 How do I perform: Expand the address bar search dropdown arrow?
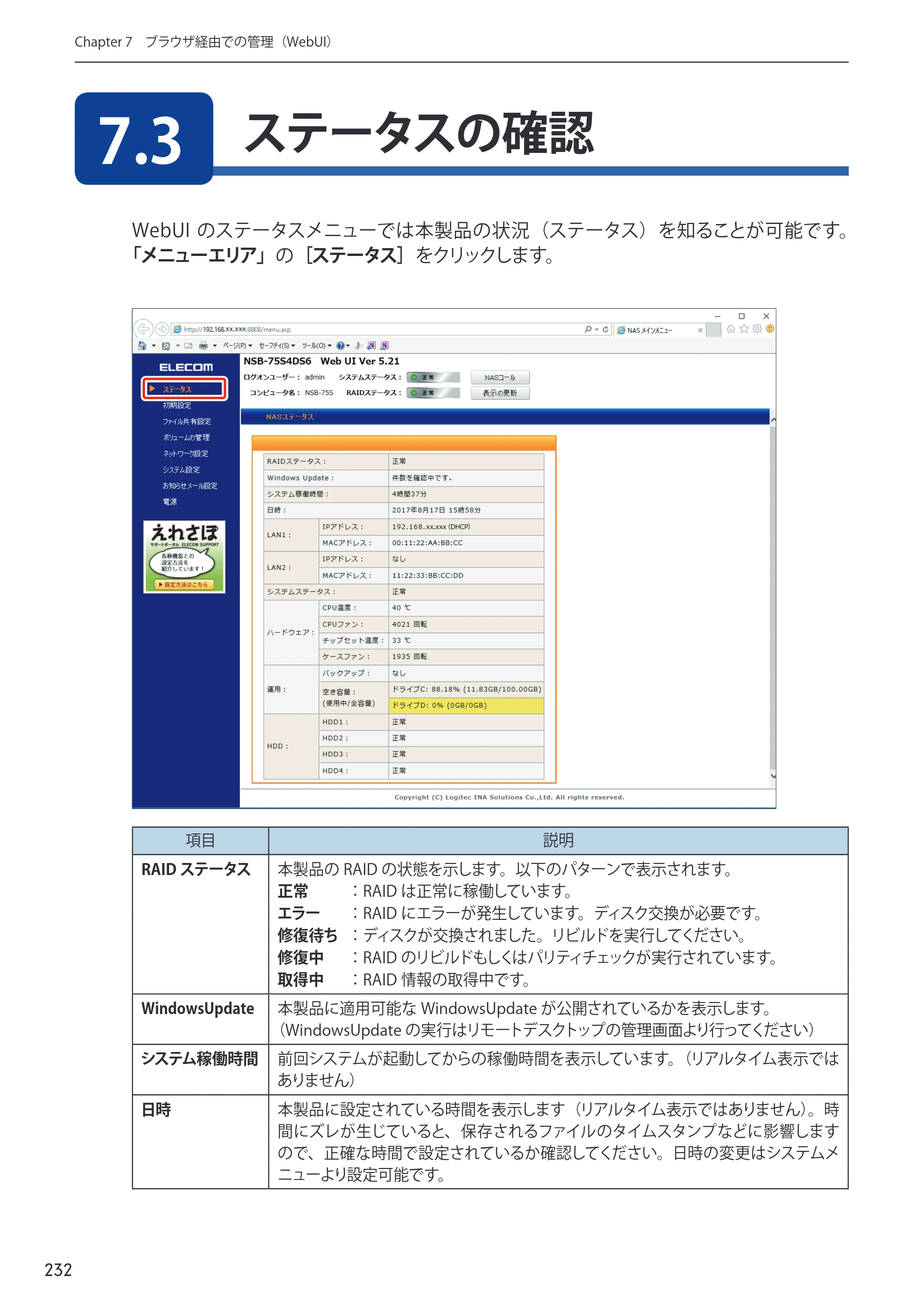click(597, 329)
